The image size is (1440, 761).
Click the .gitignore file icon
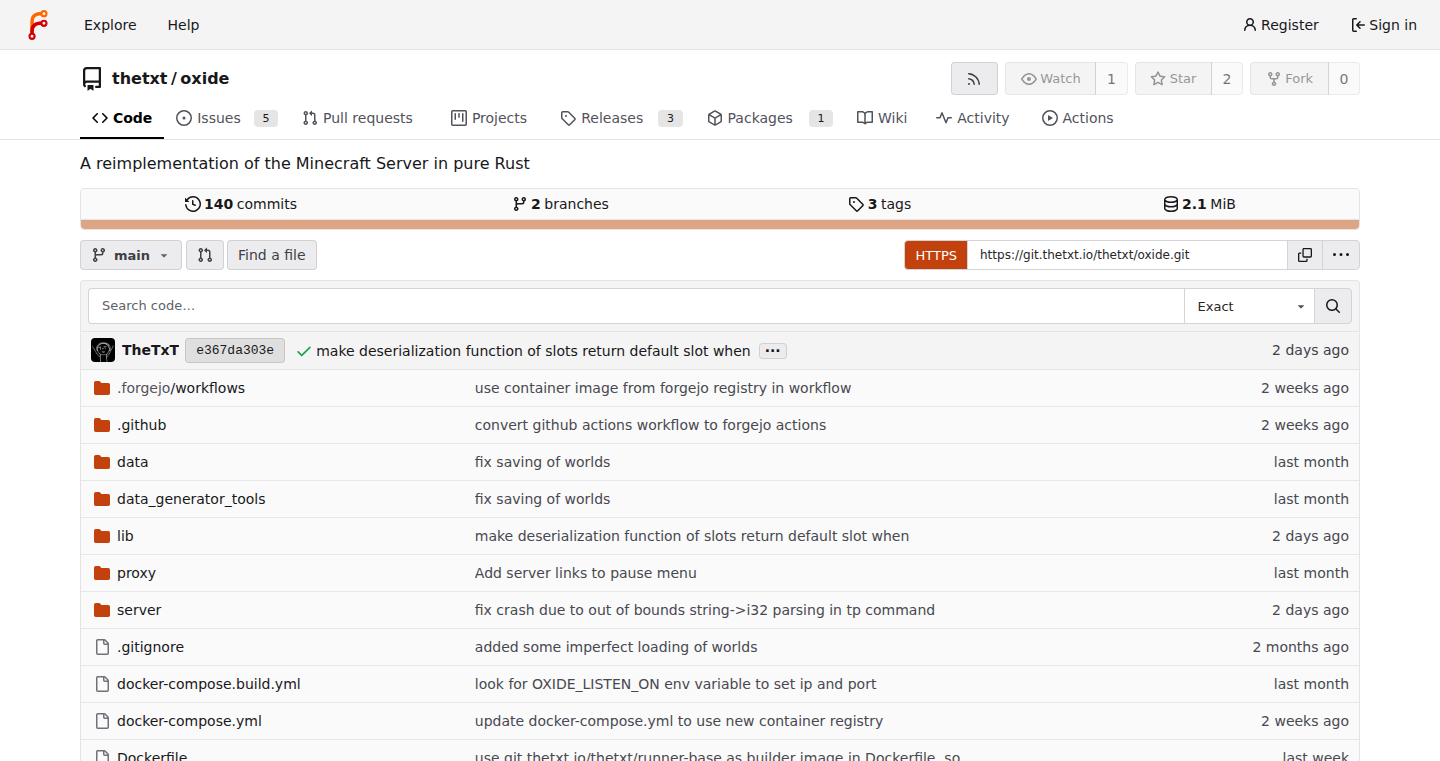click(102, 647)
